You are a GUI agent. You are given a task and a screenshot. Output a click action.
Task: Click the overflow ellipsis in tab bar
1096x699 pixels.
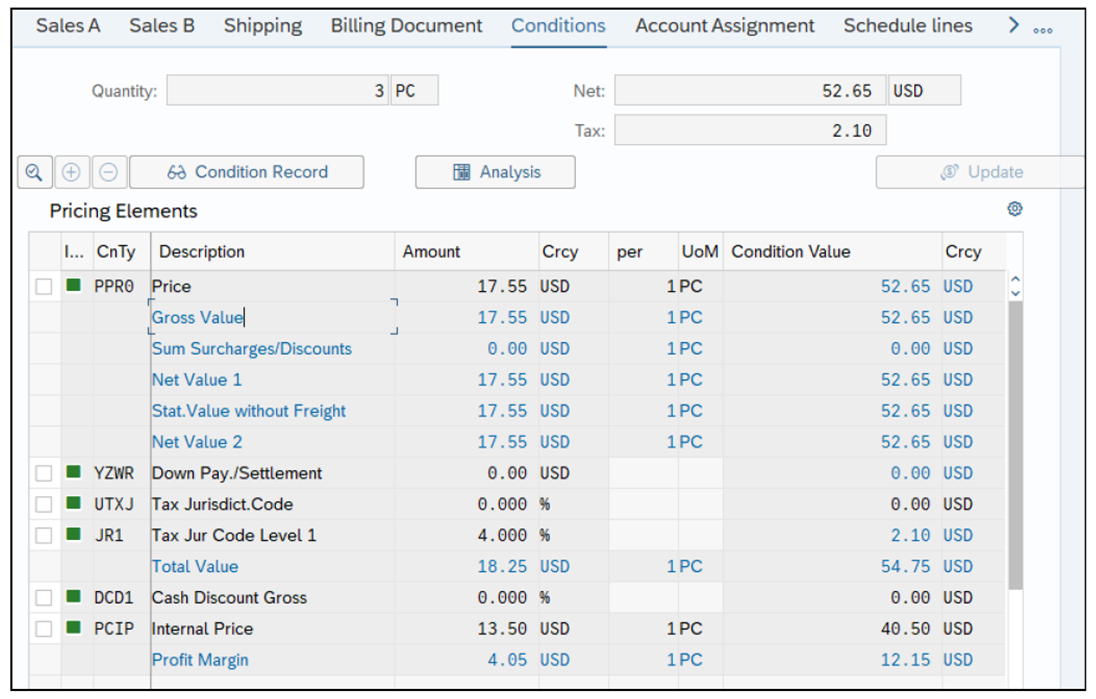point(1041,30)
